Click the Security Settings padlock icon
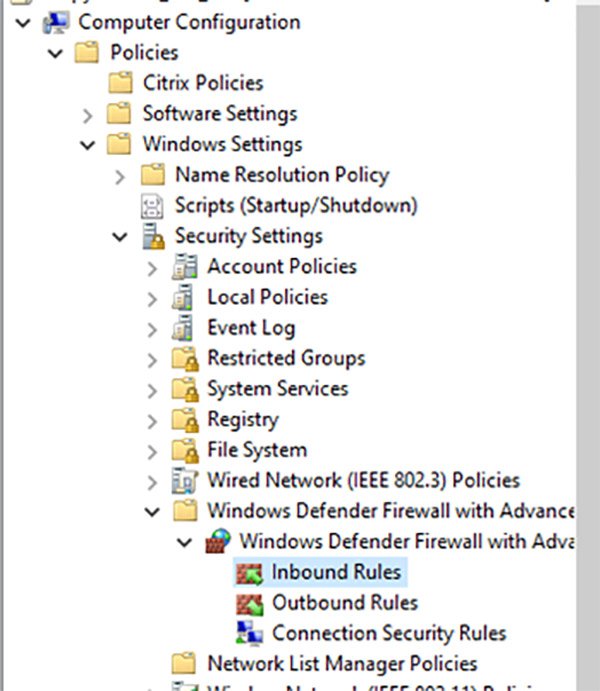The height and width of the screenshot is (691, 600). pyautogui.click(x=152, y=236)
